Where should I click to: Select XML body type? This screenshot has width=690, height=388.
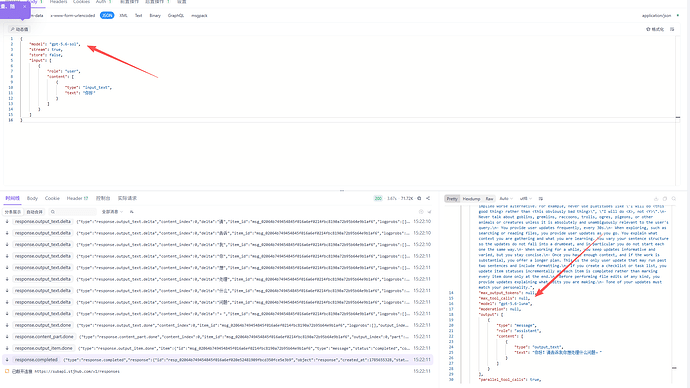[x=124, y=15]
